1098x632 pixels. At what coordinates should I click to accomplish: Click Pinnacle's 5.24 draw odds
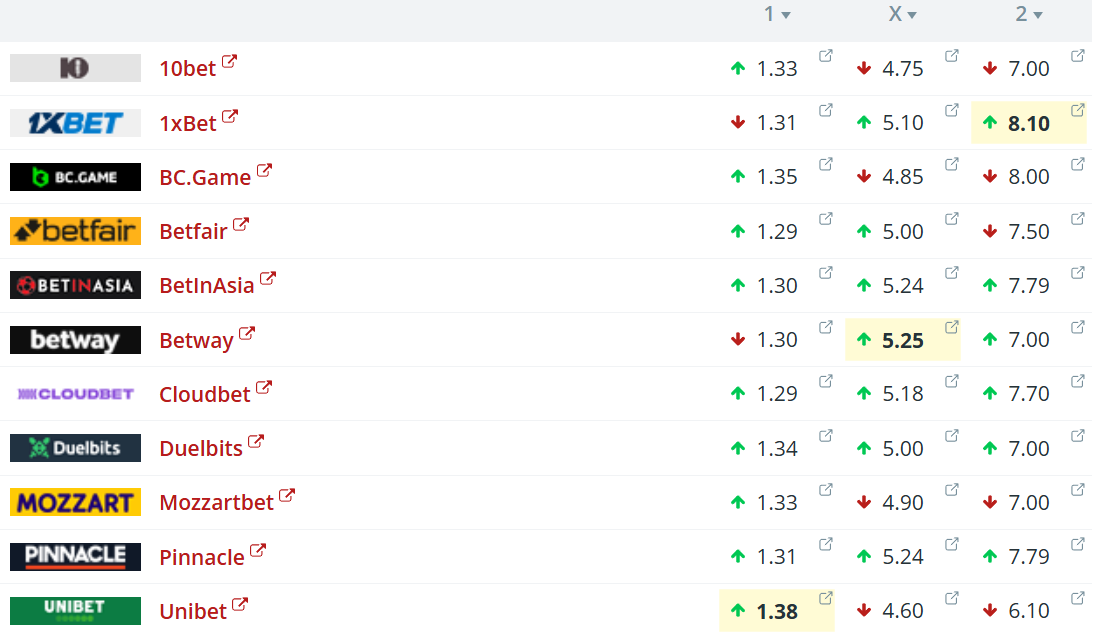[903, 557]
